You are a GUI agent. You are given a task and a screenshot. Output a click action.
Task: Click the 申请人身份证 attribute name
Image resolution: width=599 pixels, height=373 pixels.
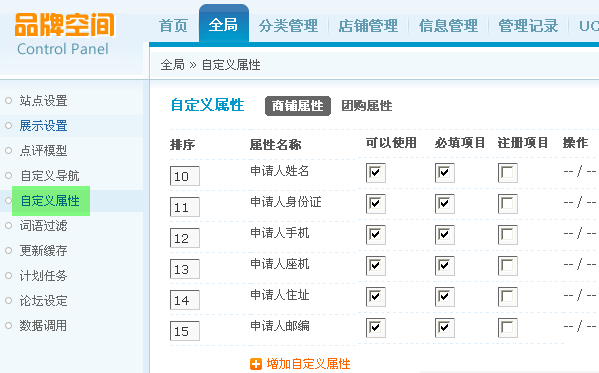286,202
